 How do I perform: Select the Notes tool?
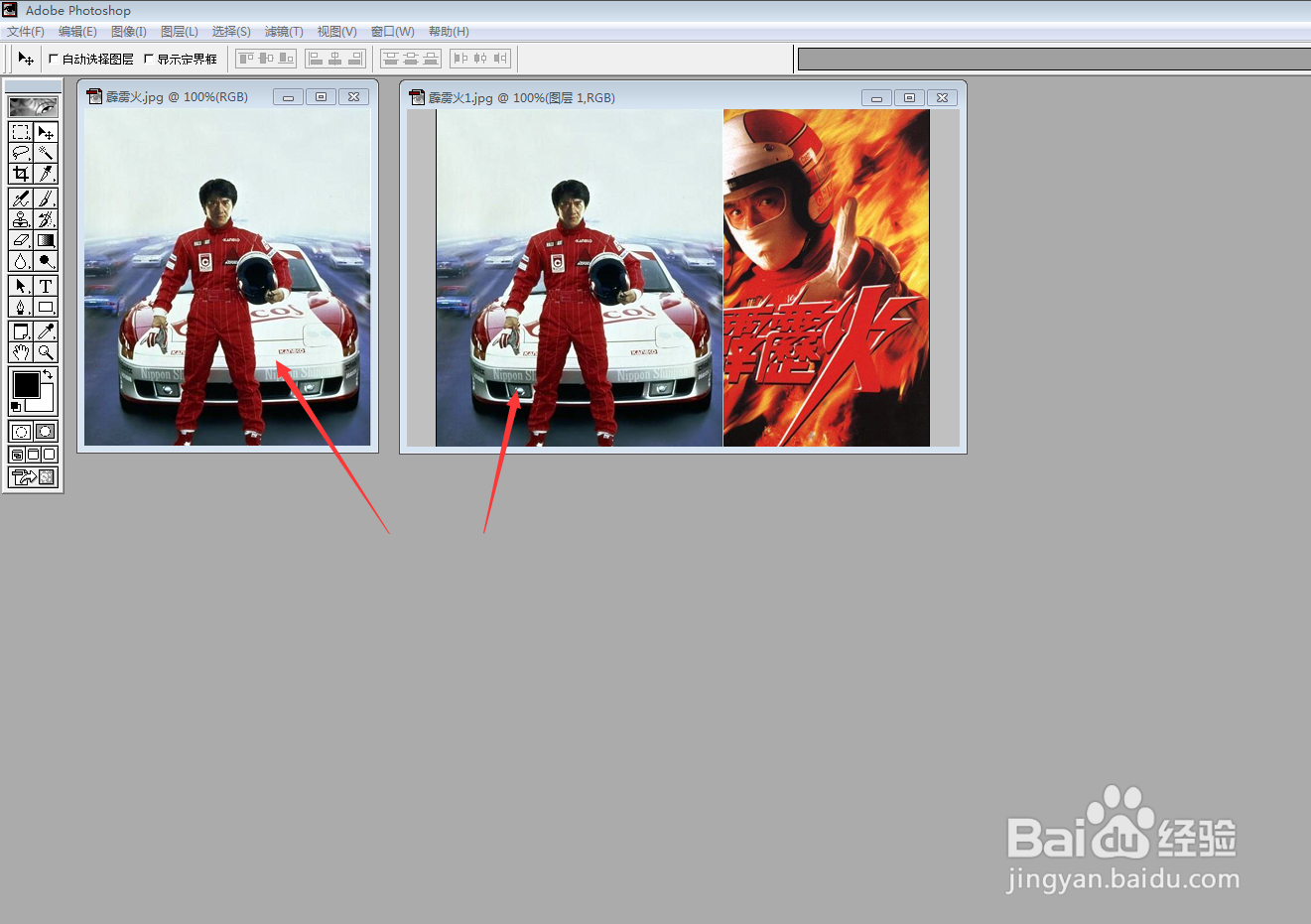coord(21,331)
